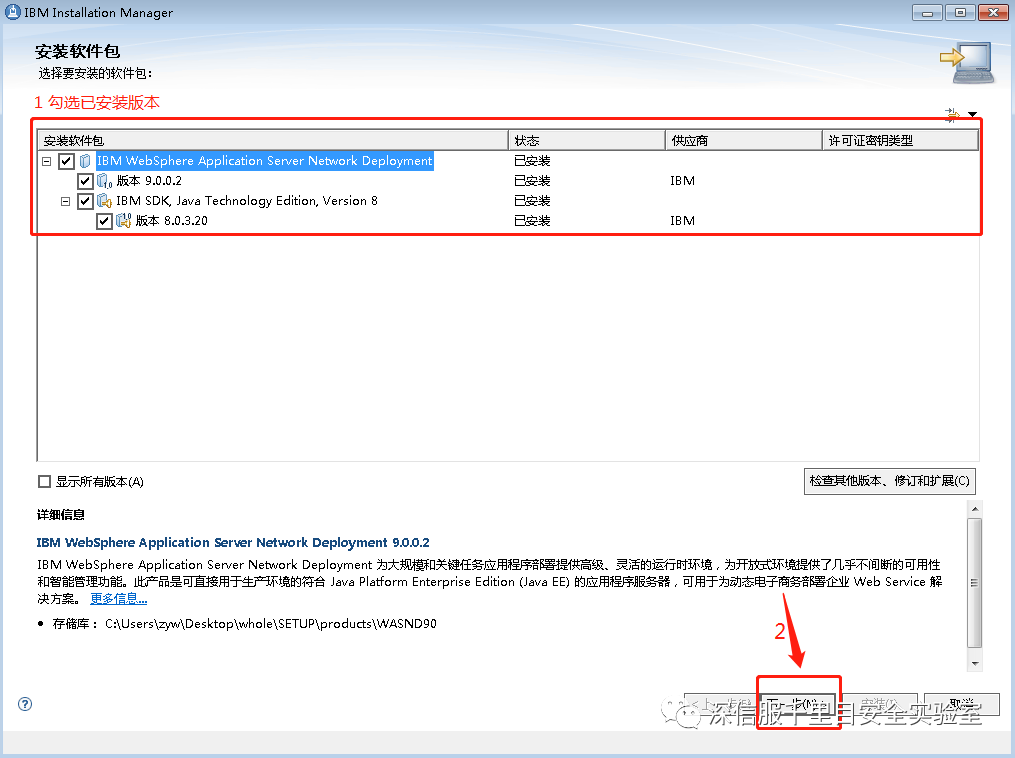Enable the 显示所有版本(A) checkbox
The width and height of the screenshot is (1015, 758).
tap(45, 481)
